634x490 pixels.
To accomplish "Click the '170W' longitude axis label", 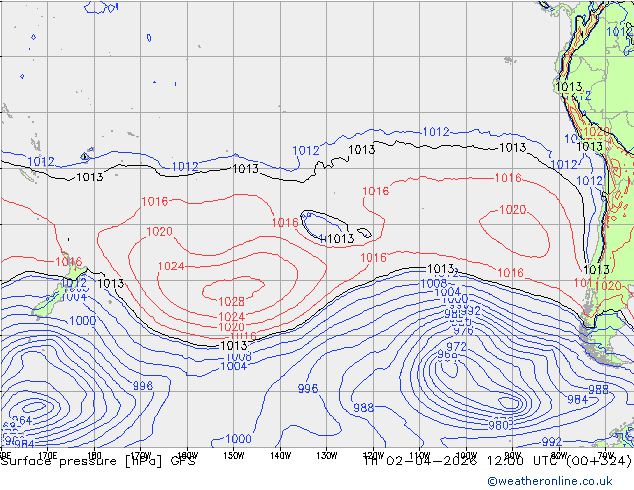I will coord(141,456).
